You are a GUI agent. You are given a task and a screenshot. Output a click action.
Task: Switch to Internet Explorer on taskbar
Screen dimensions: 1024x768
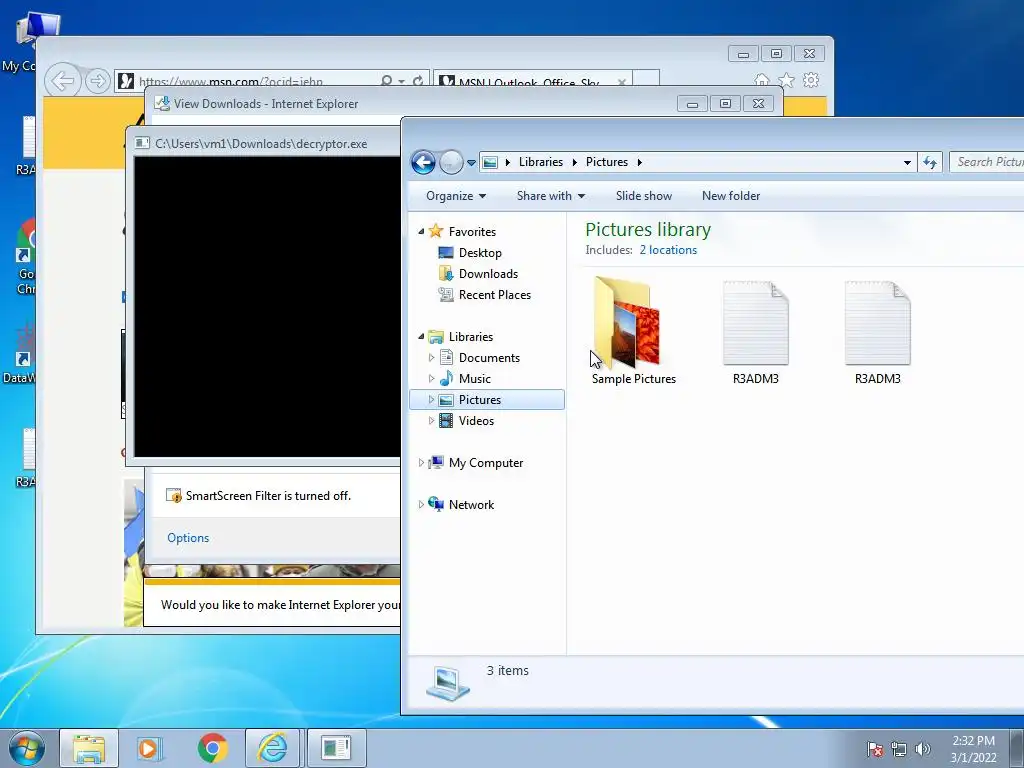click(x=272, y=748)
